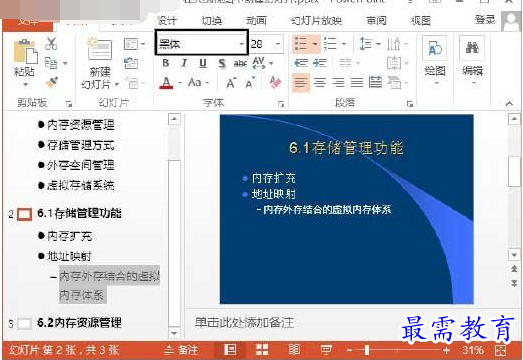This screenshot has width=523, height=360.
Task: Convert text to SmartArt graphic
Action: (x=397, y=82)
